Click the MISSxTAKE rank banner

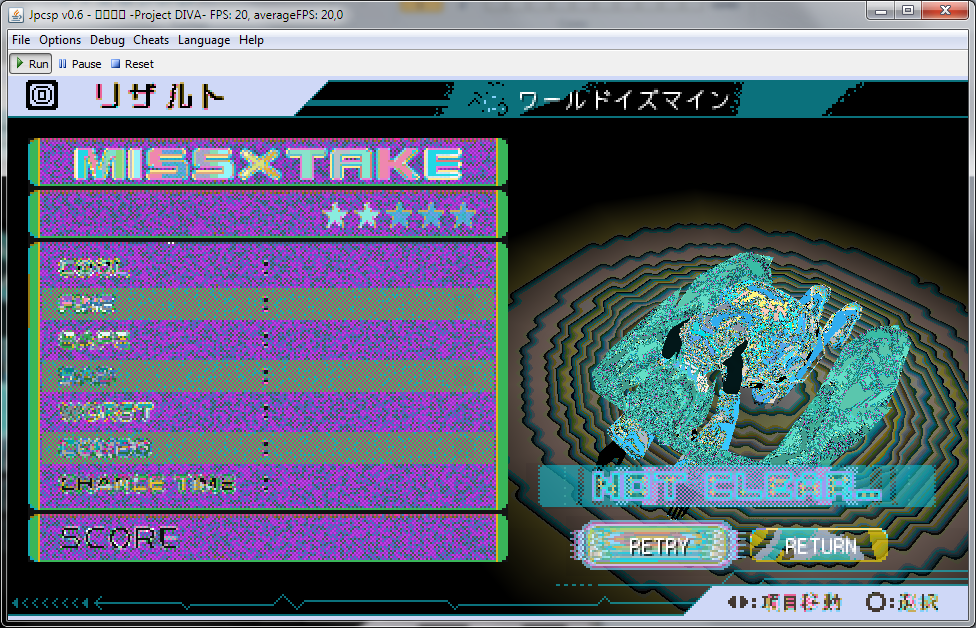click(x=268, y=163)
